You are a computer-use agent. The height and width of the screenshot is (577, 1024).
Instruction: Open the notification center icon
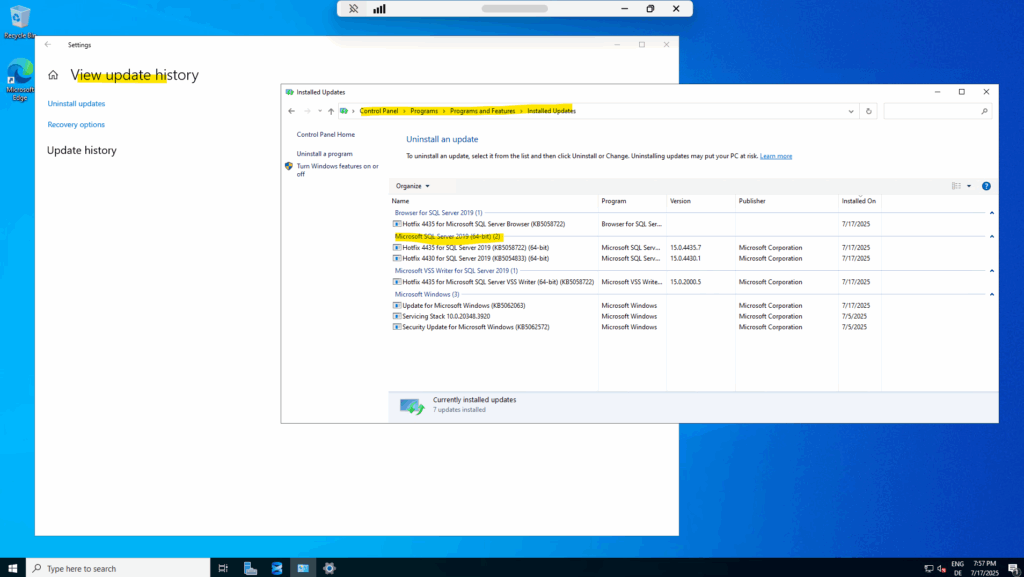(x=1013, y=569)
